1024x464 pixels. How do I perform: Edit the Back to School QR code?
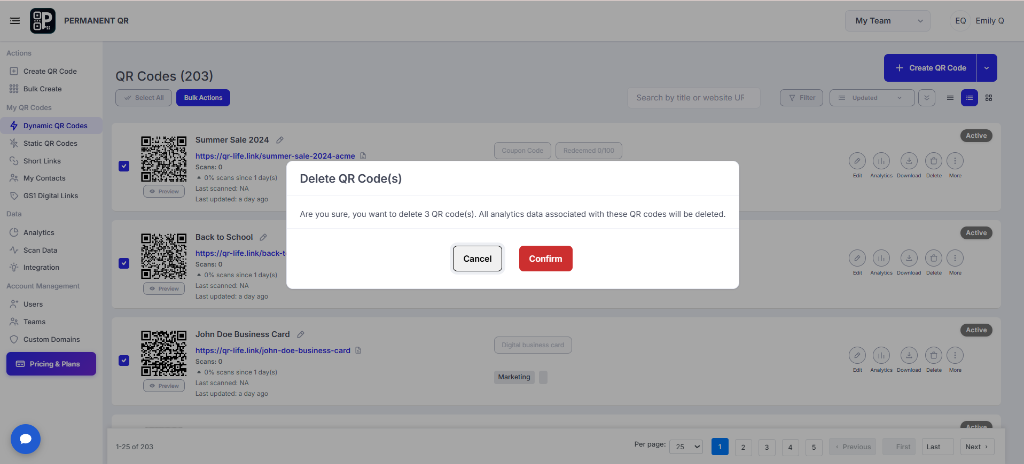click(857, 257)
